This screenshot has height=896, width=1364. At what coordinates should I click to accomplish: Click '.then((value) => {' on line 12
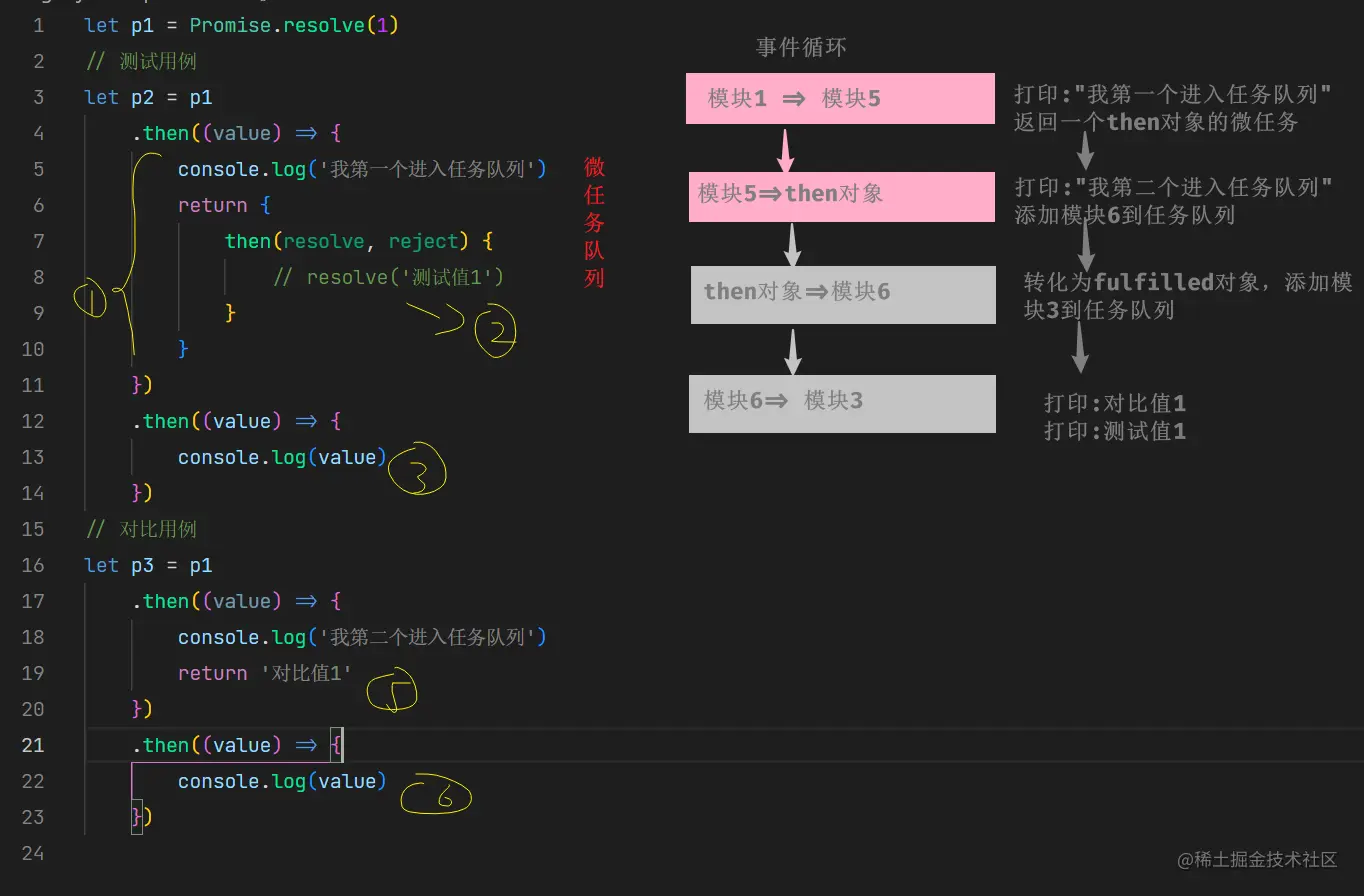(237, 421)
